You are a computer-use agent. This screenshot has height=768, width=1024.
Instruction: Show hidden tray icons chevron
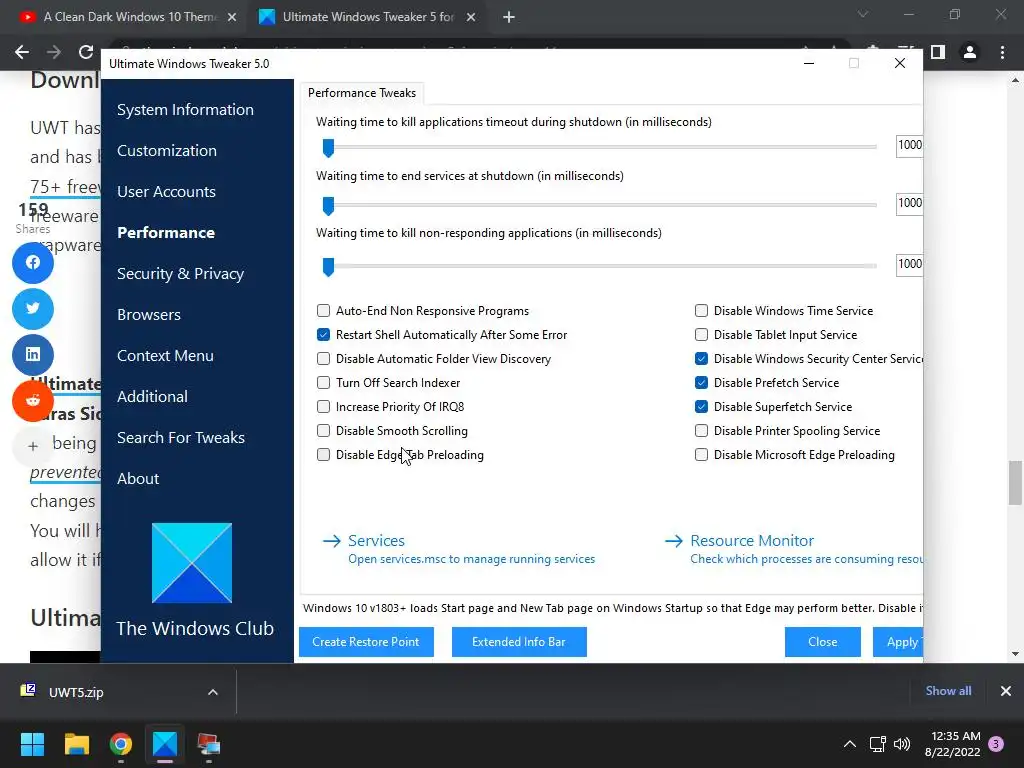tap(850, 744)
